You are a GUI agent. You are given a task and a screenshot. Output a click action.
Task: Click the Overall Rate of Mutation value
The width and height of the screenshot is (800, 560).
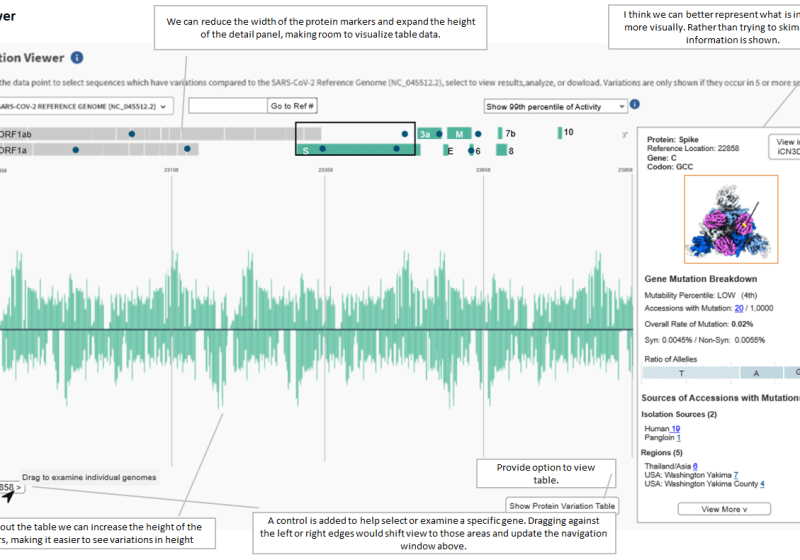pos(742,324)
